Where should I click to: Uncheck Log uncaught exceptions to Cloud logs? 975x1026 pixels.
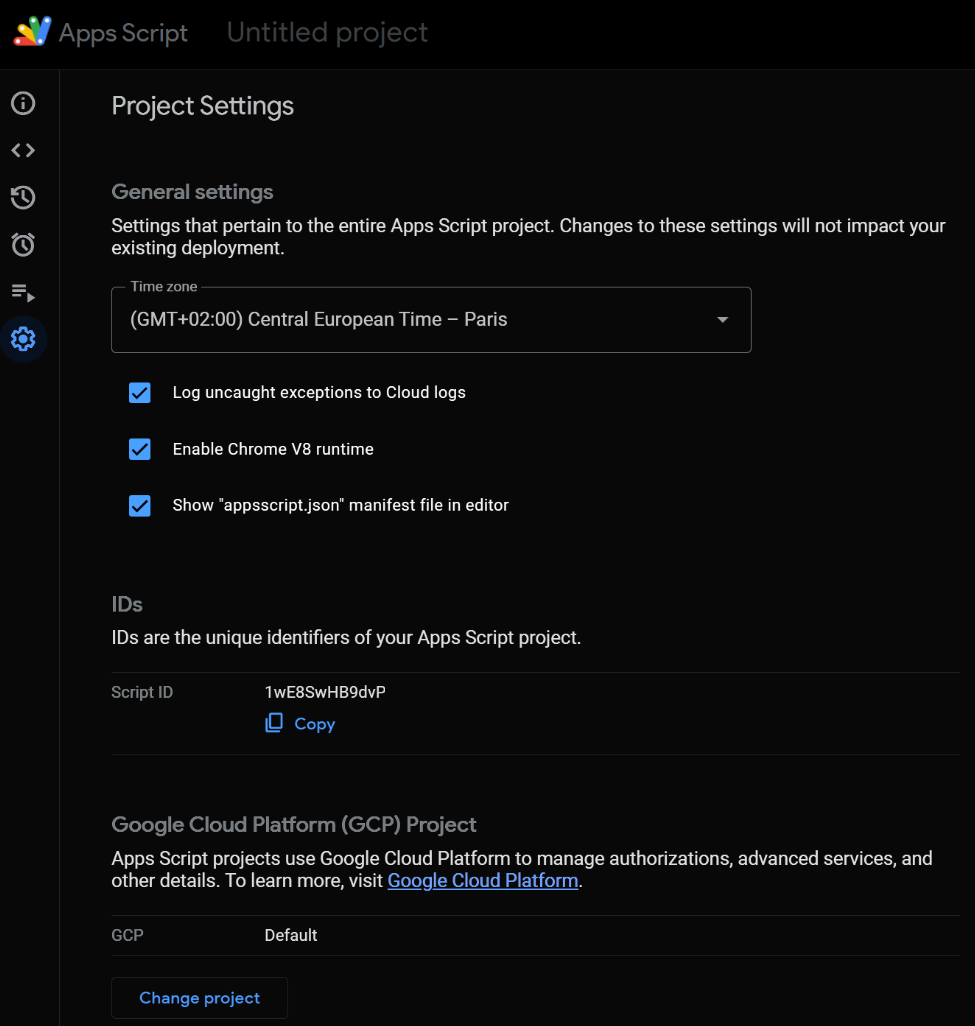click(x=140, y=393)
